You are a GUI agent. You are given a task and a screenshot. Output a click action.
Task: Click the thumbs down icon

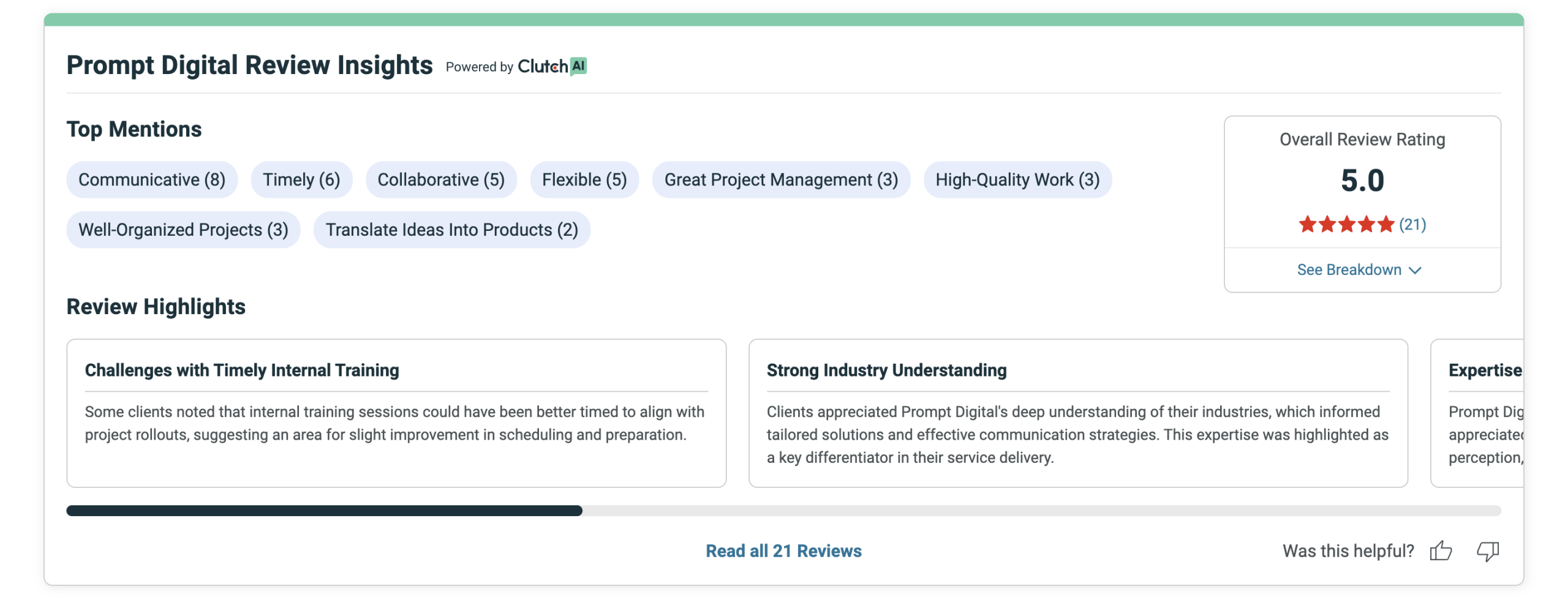click(1488, 551)
